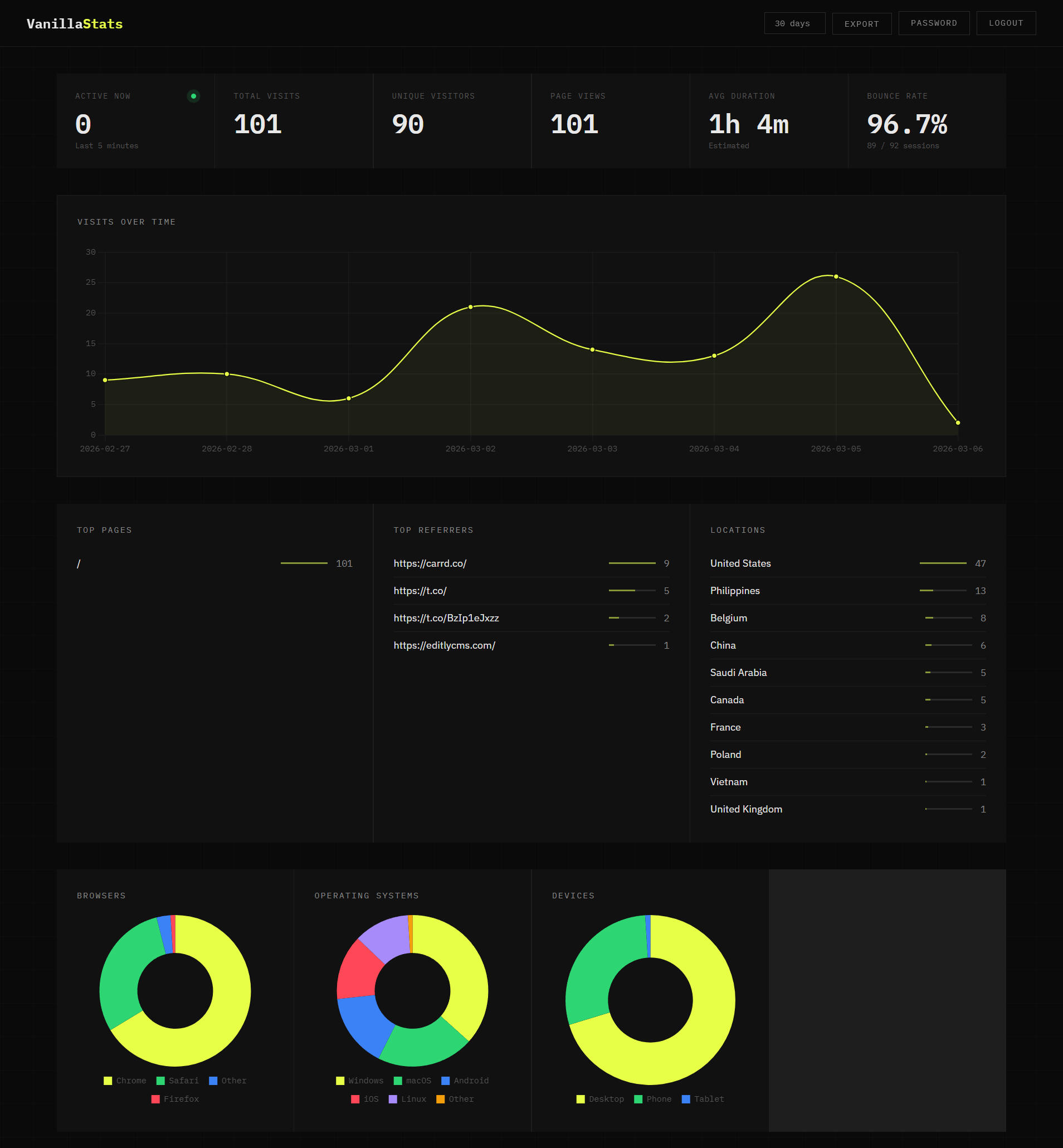
Task: Click the Tablet legend color square
Action: pos(686,1099)
